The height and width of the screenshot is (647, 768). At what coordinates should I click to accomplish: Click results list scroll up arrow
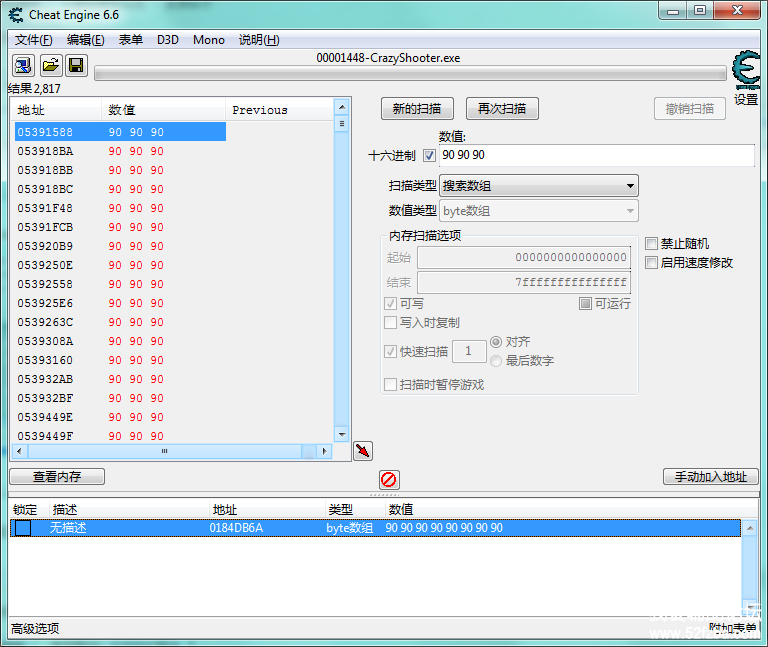(x=342, y=107)
